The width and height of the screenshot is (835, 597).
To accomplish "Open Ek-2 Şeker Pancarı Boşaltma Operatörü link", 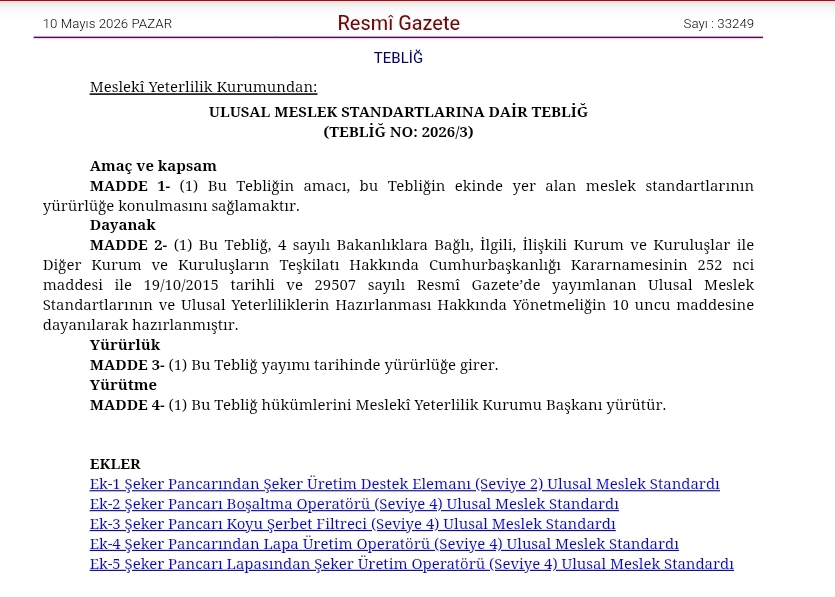I will point(354,504).
